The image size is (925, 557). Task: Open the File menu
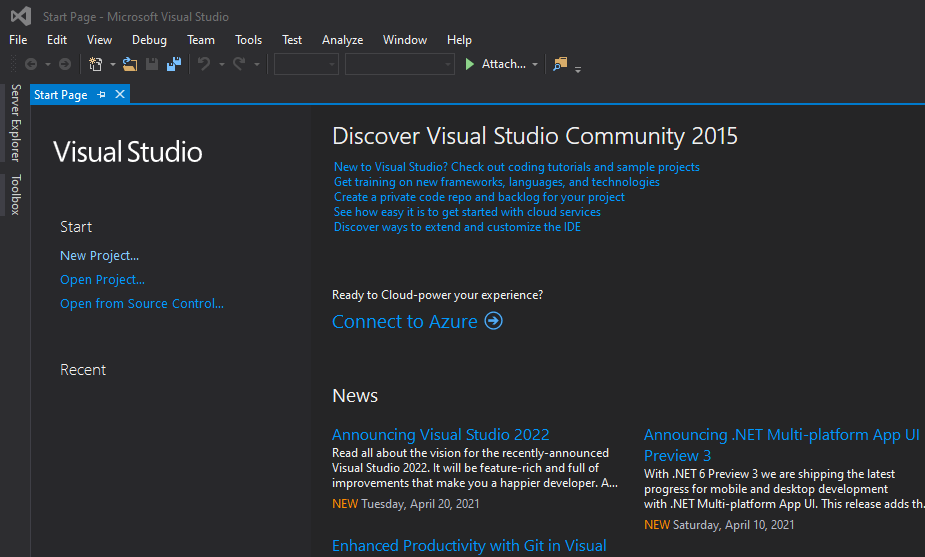[18, 40]
